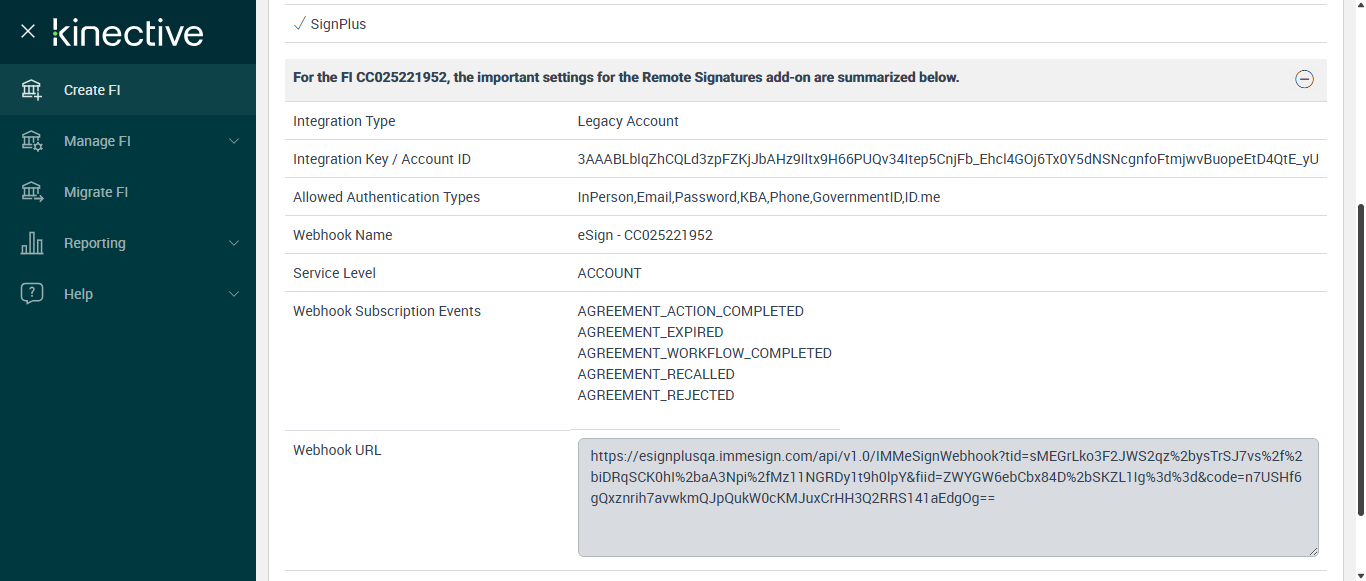Close sidebar with the X icon
Viewport: 1366px width, 581px height.
[x=28, y=32]
